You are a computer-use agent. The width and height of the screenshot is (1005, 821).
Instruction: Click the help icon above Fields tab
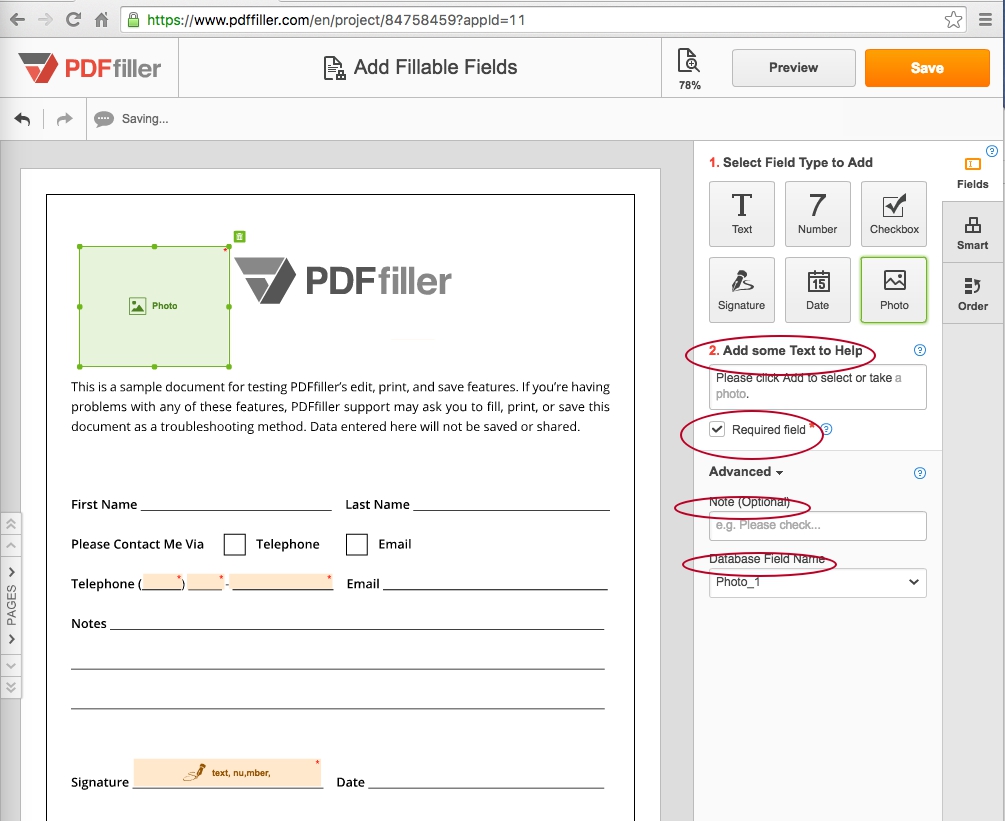click(x=992, y=151)
